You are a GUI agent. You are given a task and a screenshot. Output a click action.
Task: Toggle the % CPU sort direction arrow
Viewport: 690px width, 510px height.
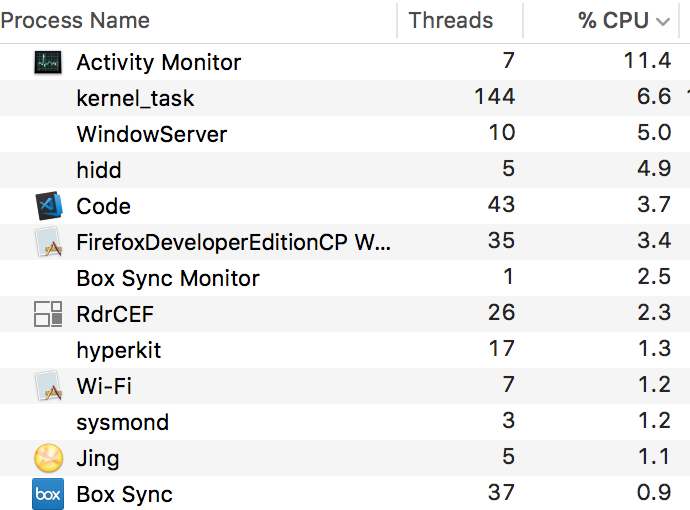[663, 21]
